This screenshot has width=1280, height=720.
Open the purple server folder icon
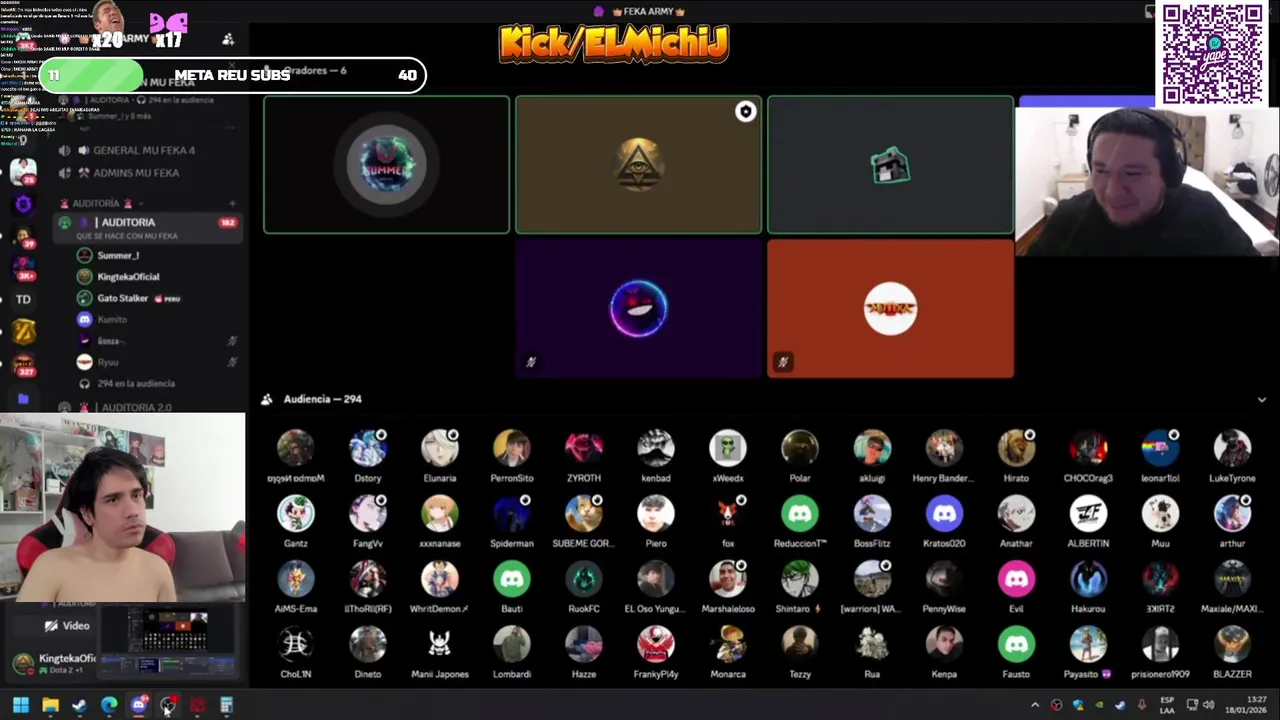click(23, 399)
